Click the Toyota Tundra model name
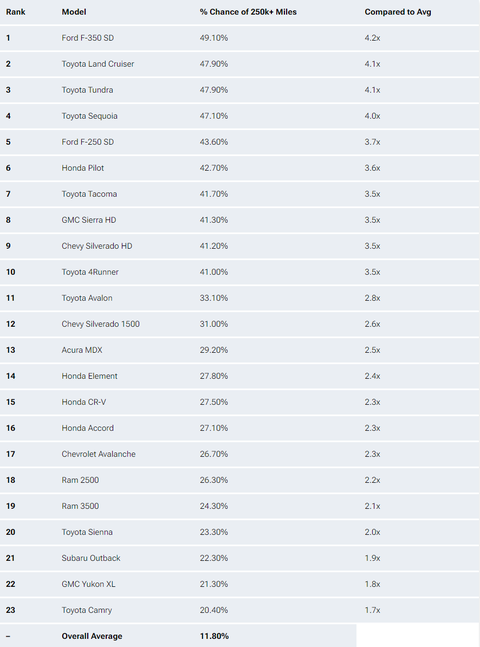 coord(87,90)
